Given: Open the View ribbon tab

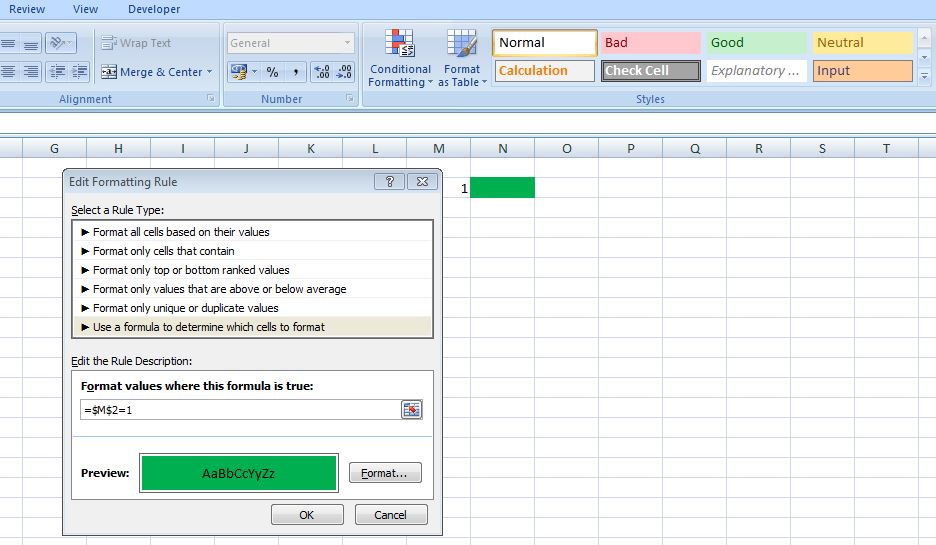Looking at the screenshot, I should tap(86, 9).
